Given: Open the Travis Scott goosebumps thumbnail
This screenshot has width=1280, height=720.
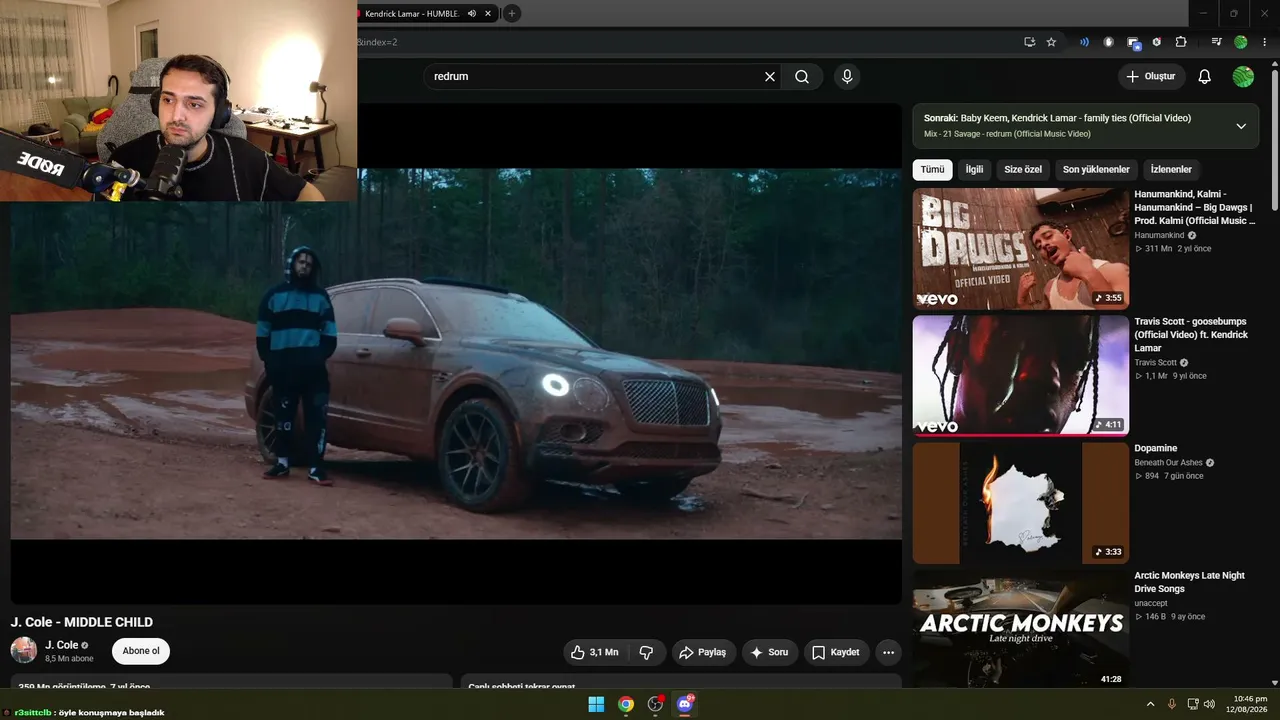Looking at the screenshot, I should pos(1021,376).
